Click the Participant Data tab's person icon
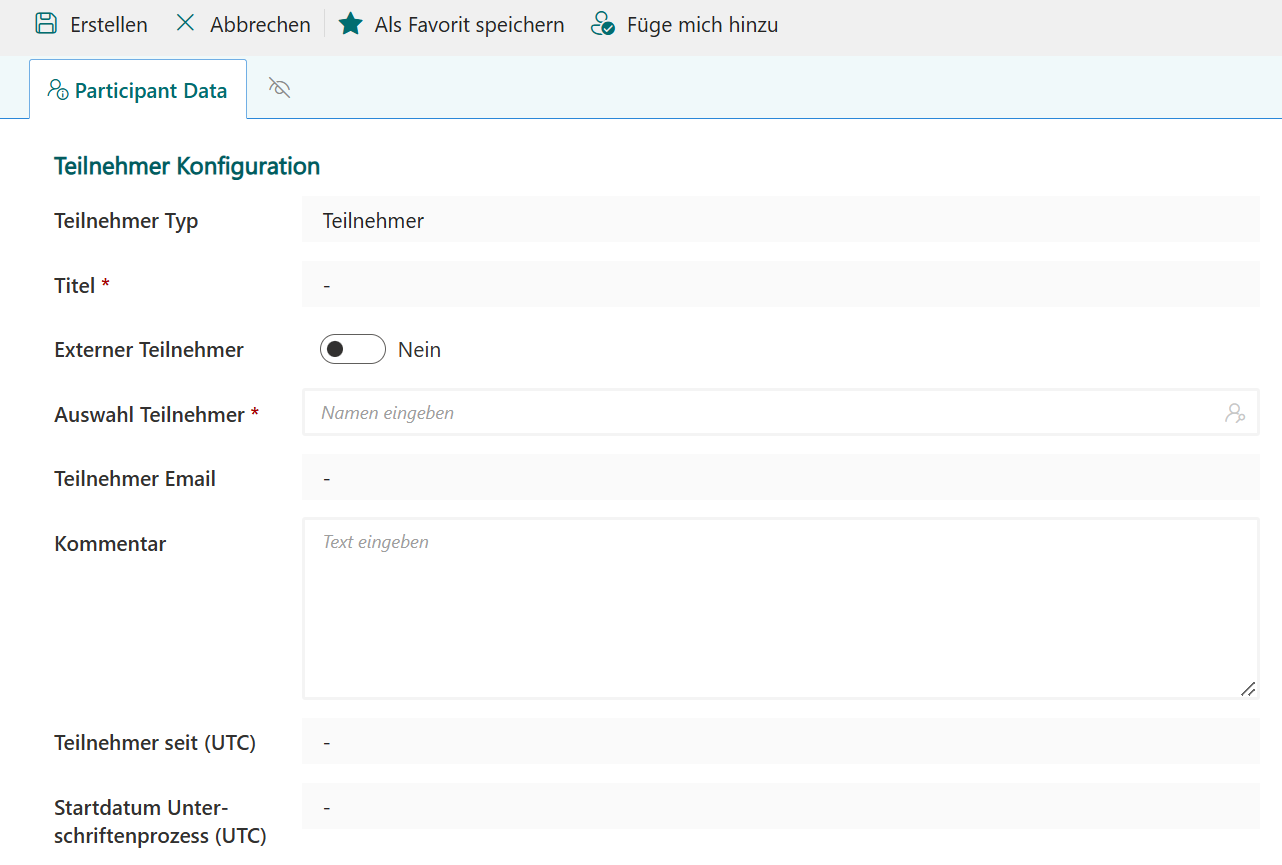 58,90
